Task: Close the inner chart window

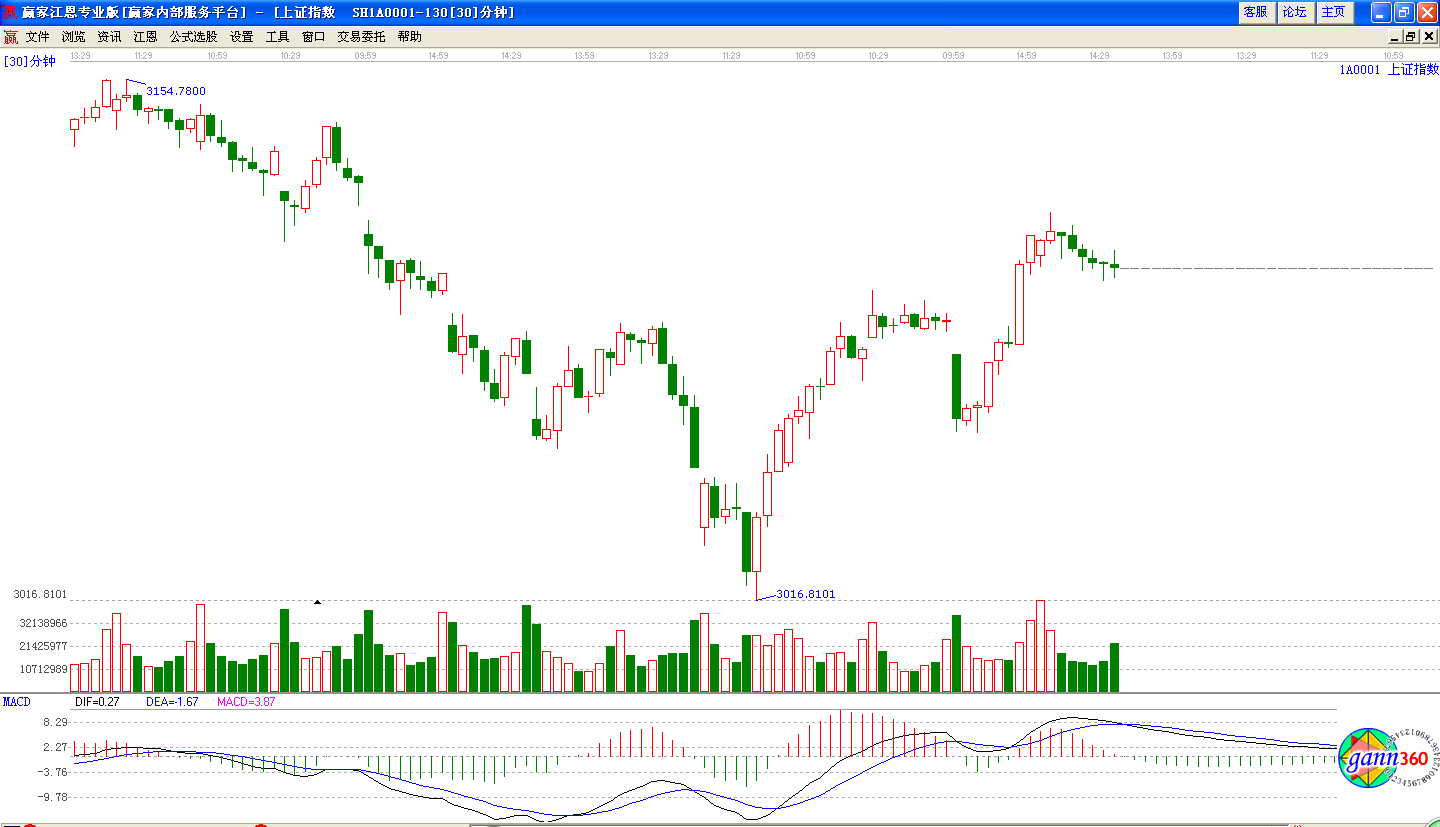Action: [1427, 37]
